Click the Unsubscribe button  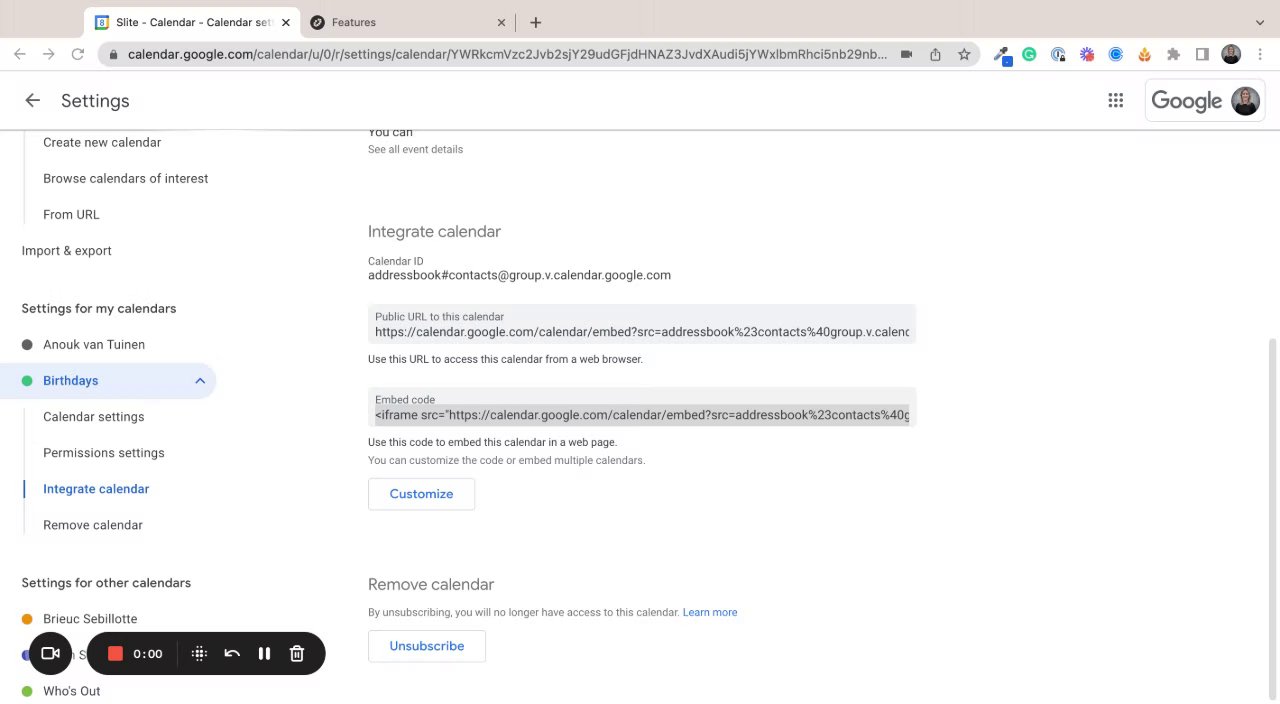tap(427, 646)
